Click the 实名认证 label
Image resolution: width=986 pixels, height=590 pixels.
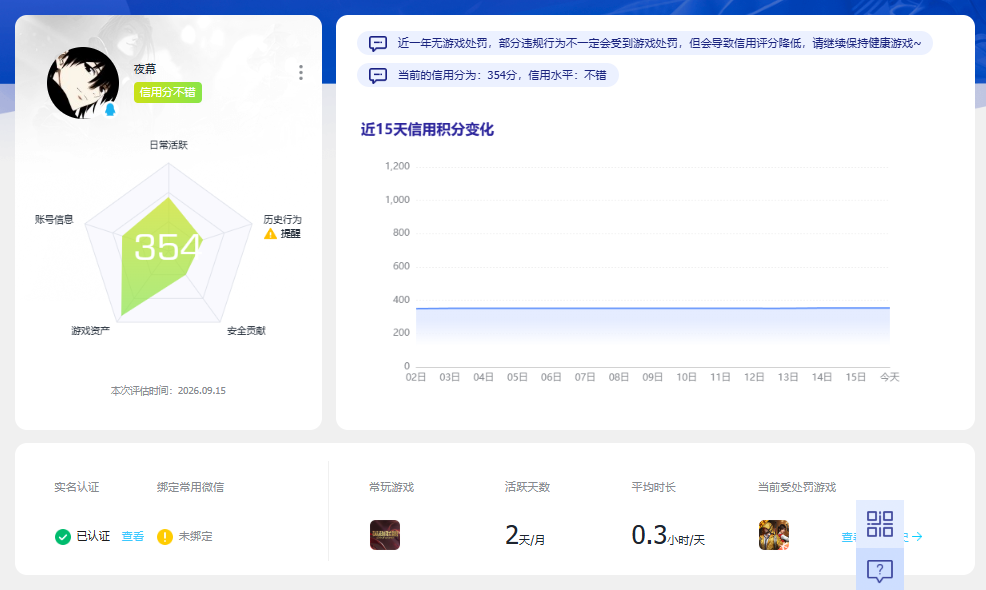point(77,487)
